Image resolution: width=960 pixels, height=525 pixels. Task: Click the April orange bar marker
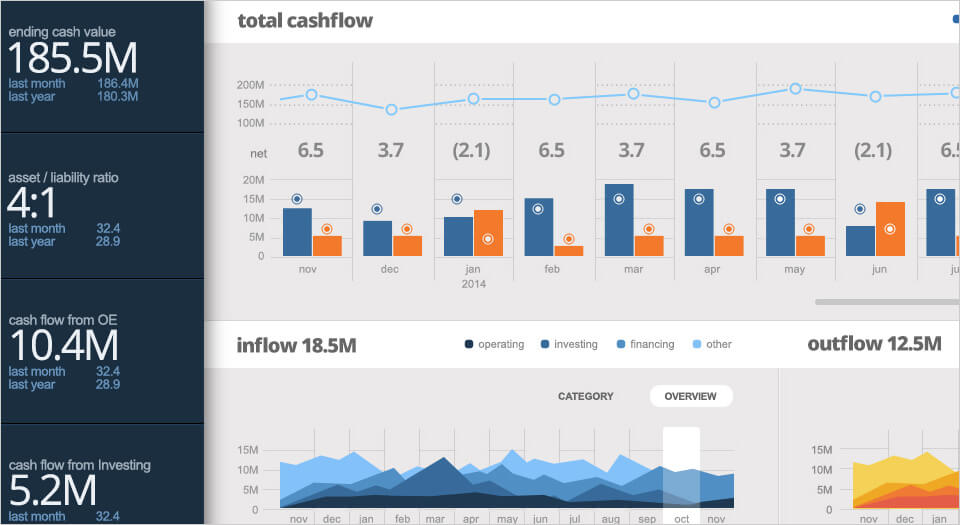click(x=729, y=229)
